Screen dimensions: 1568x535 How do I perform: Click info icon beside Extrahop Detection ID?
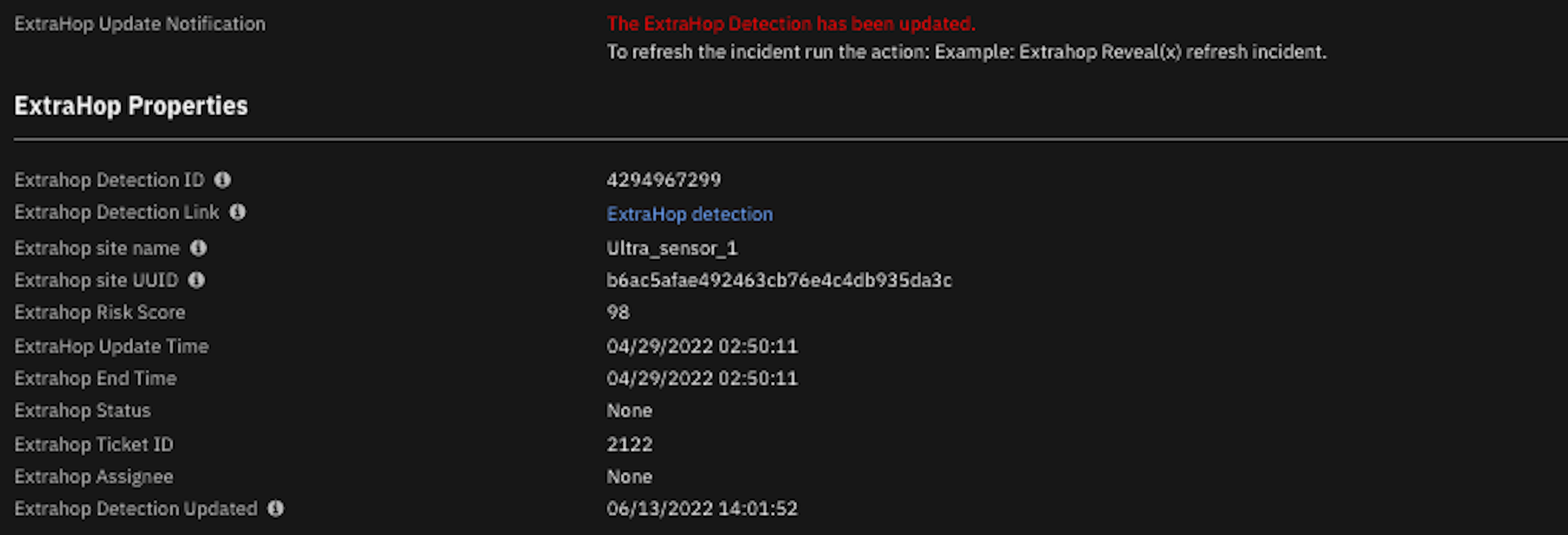[222, 180]
